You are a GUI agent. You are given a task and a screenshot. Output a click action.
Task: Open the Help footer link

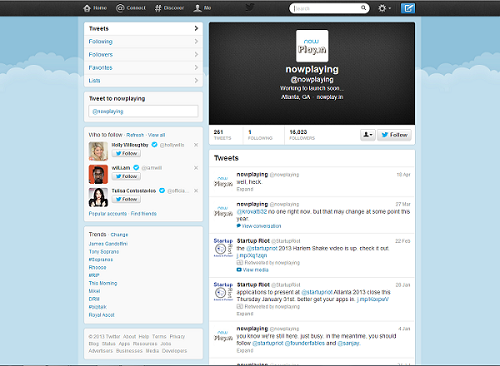coord(144,337)
